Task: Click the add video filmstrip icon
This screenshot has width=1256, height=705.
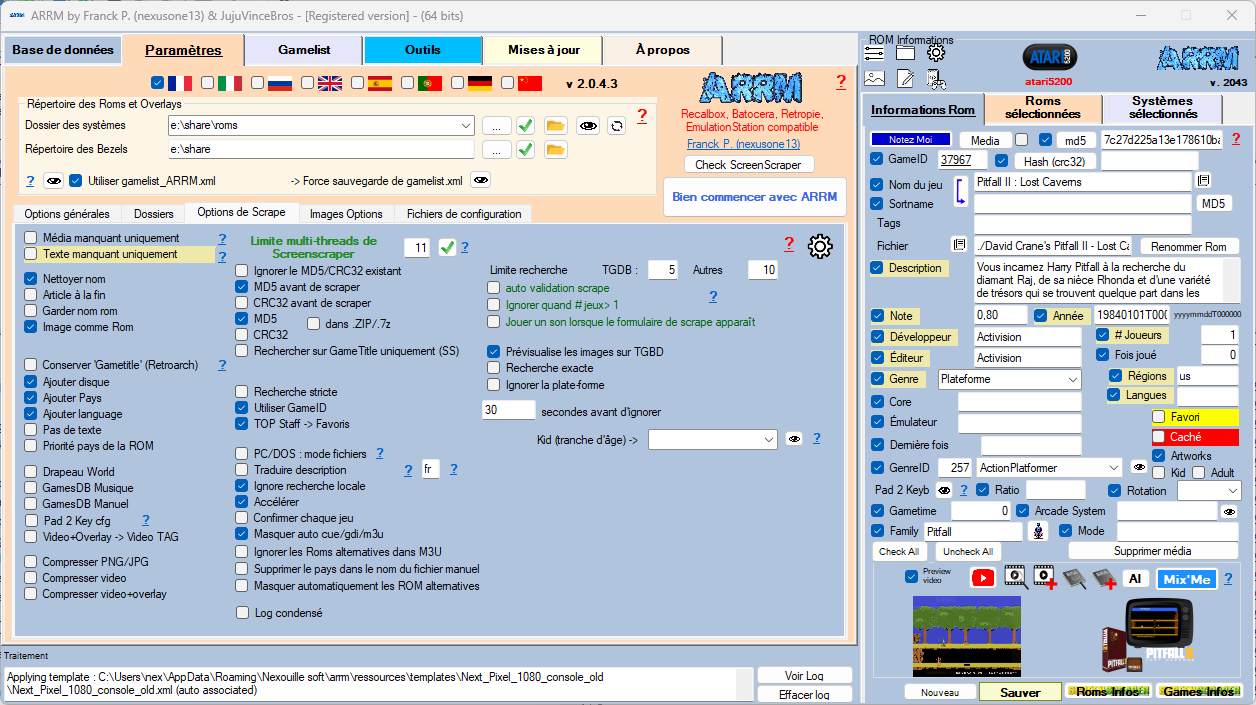Action: pos(1046,578)
